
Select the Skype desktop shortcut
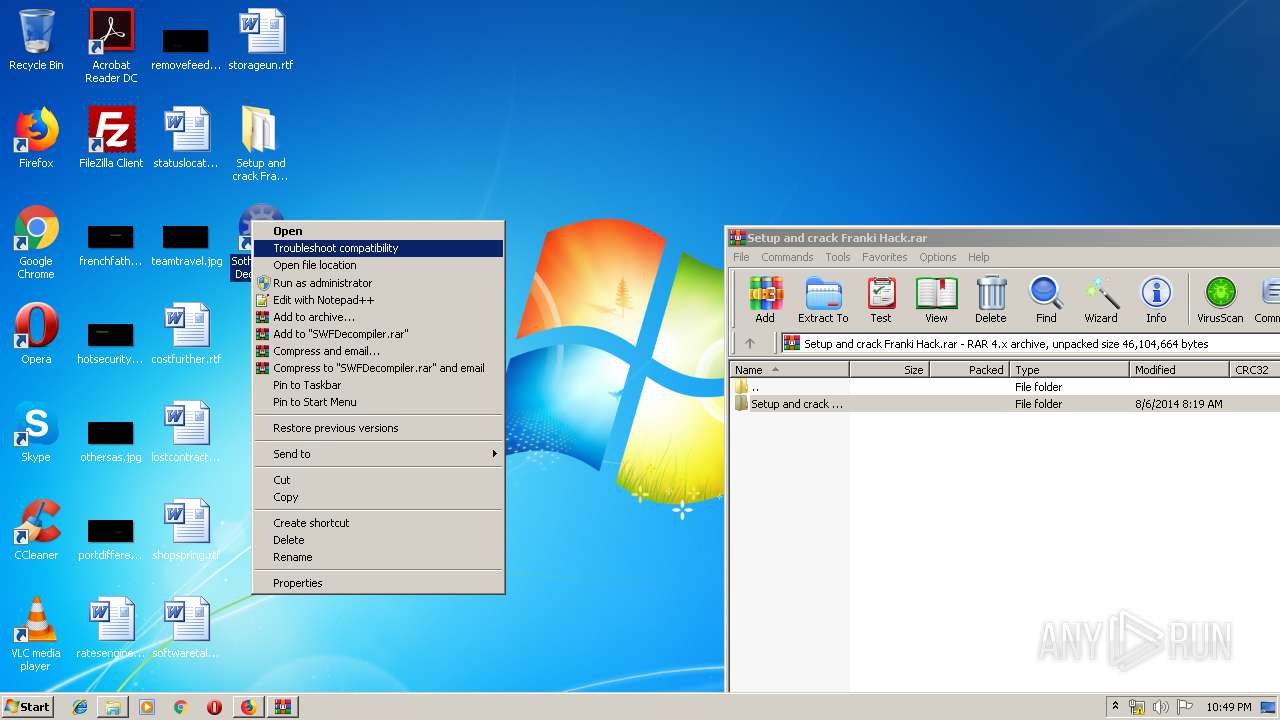coord(36,432)
